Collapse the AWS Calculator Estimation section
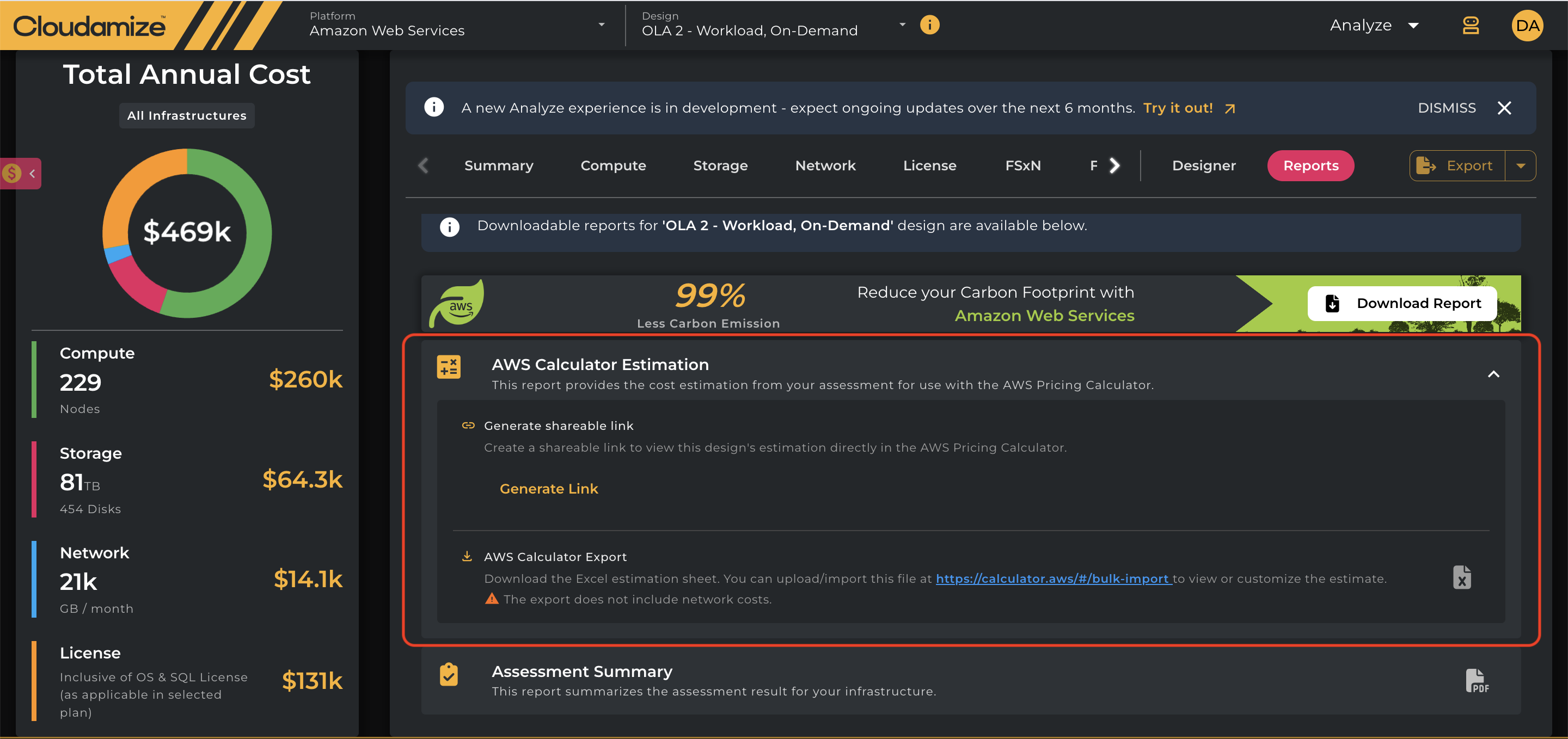Image resolution: width=1568 pixels, height=739 pixels. pos(1493,374)
